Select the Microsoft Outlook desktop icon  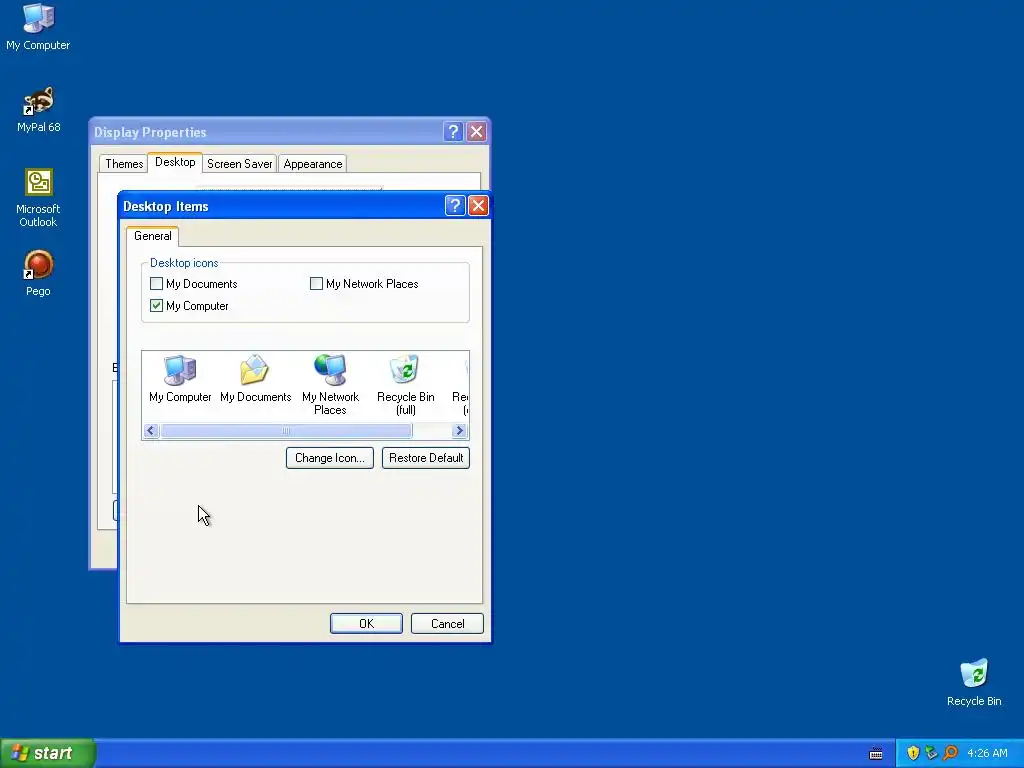coord(38,198)
